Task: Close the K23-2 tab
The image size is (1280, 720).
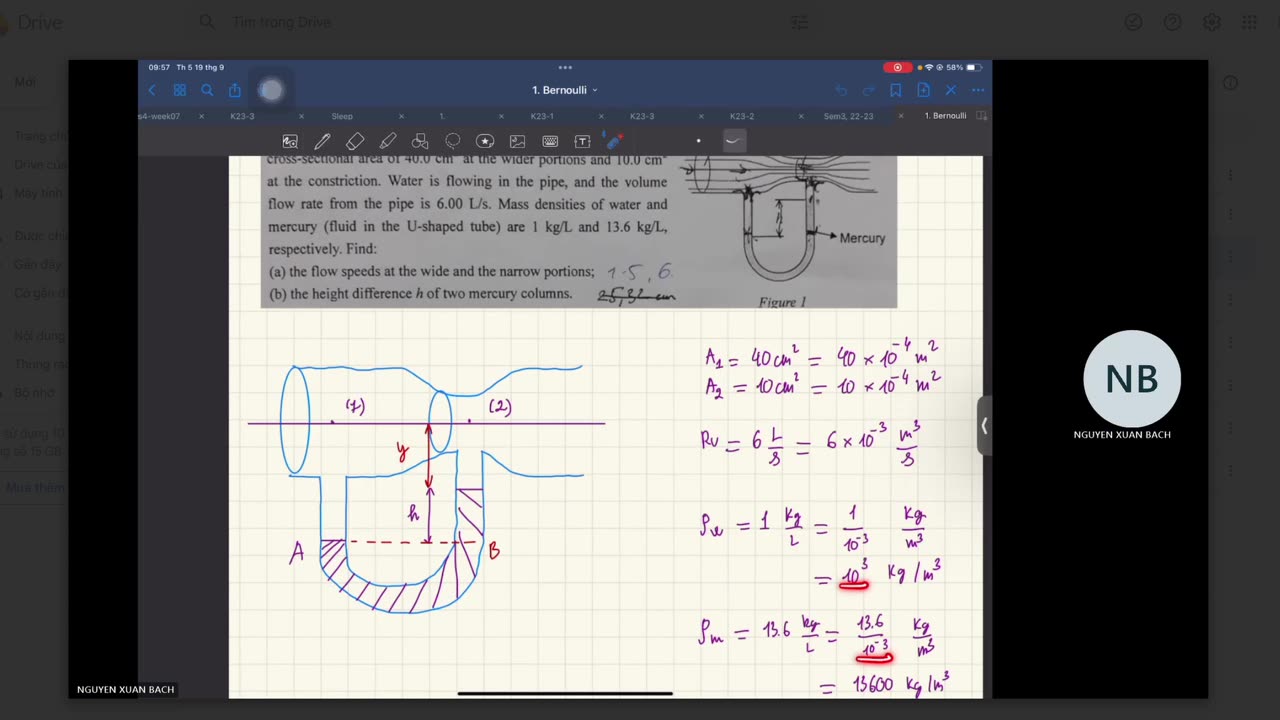Action: tap(801, 116)
